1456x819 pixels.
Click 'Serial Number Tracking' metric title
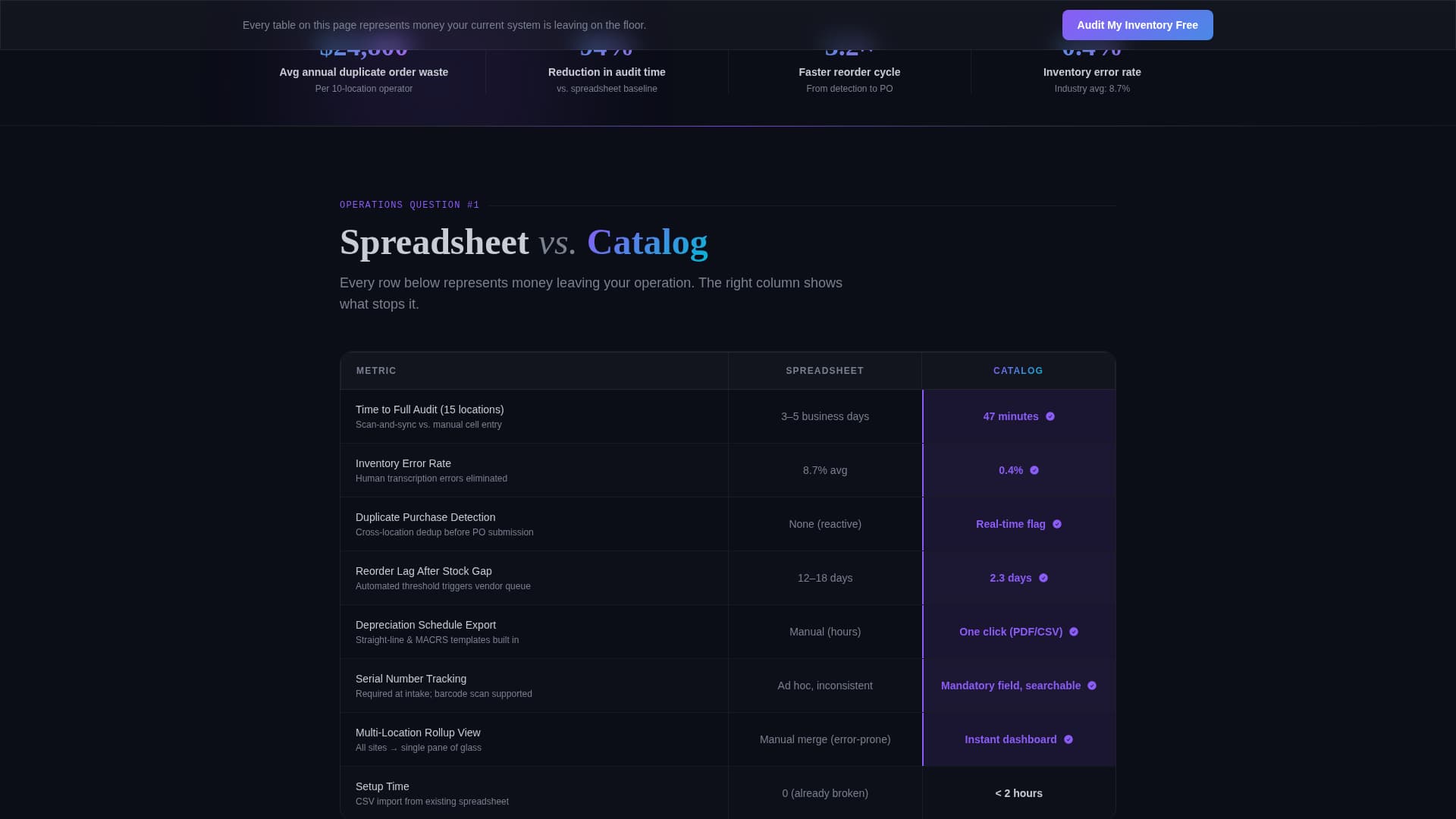[411, 679]
